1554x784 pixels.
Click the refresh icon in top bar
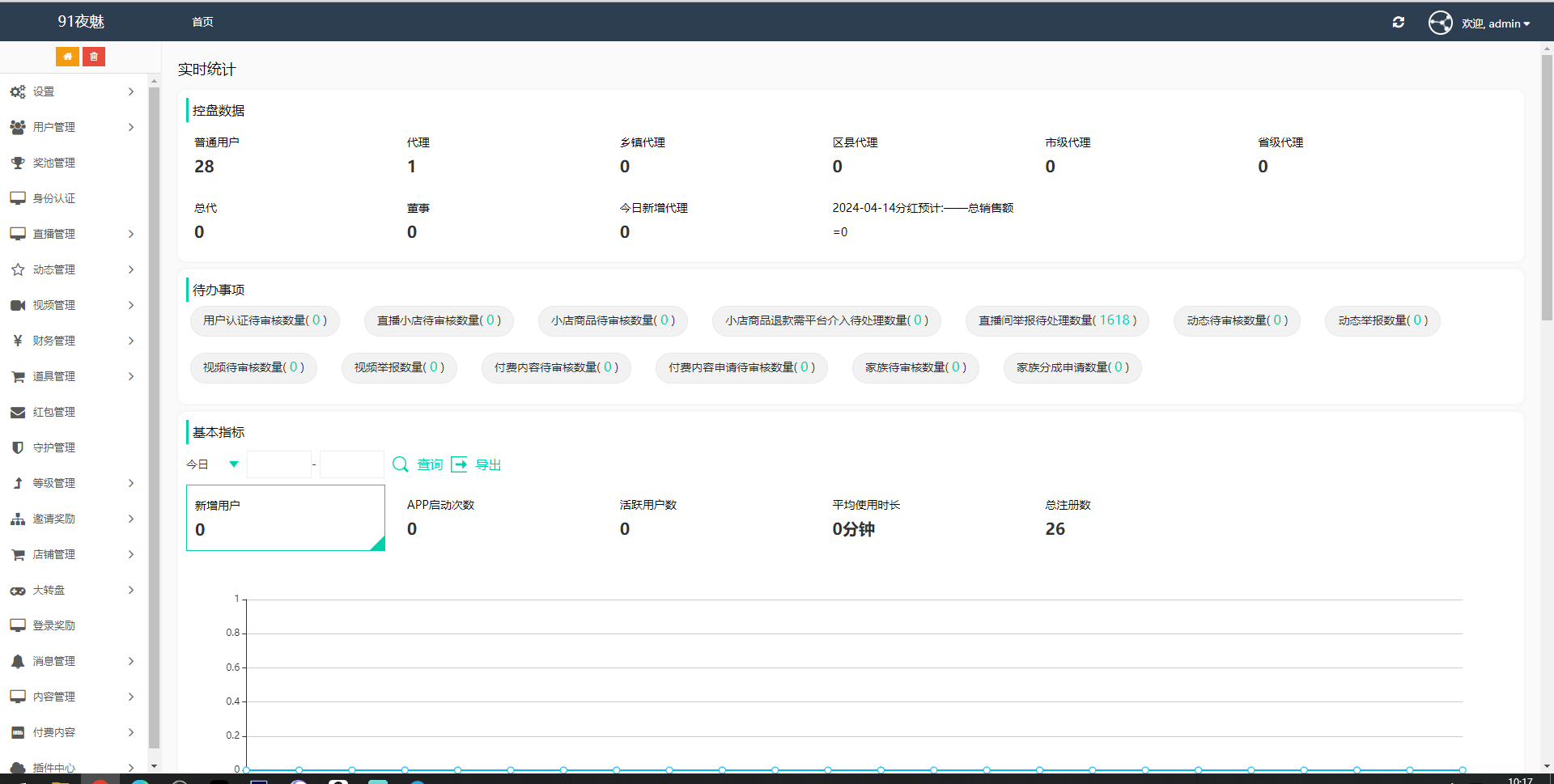click(x=1398, y=23)
